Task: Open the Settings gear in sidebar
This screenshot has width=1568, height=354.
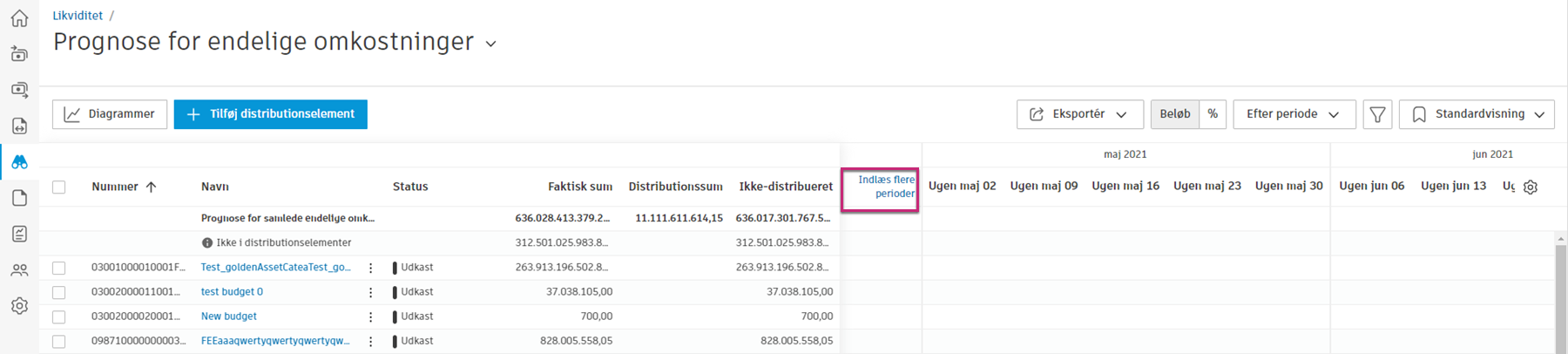Action: pyautogui.click(x=19, y=306)
